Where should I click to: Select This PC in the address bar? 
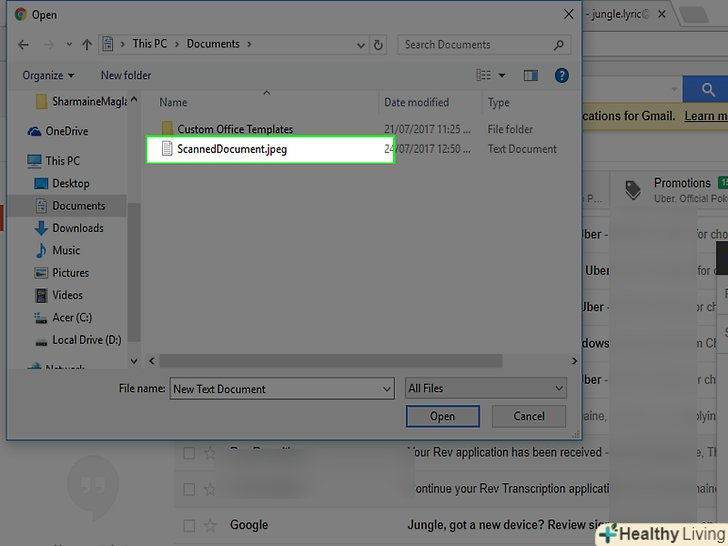point(150,44)
